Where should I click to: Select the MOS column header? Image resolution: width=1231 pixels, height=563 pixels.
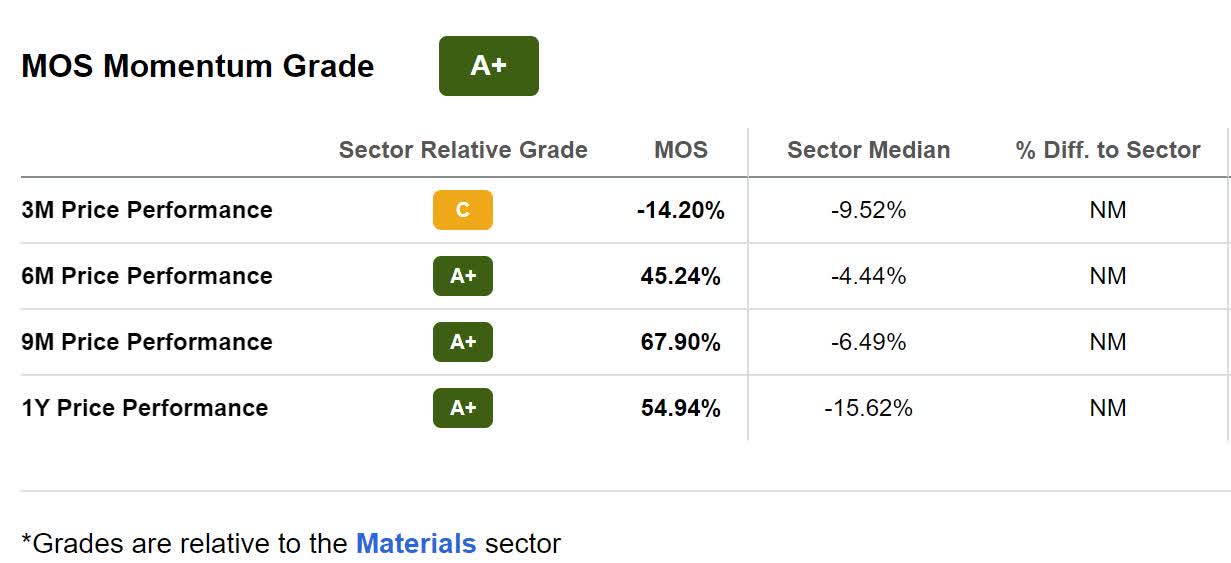pyautogui.click(x=680, y=150)
